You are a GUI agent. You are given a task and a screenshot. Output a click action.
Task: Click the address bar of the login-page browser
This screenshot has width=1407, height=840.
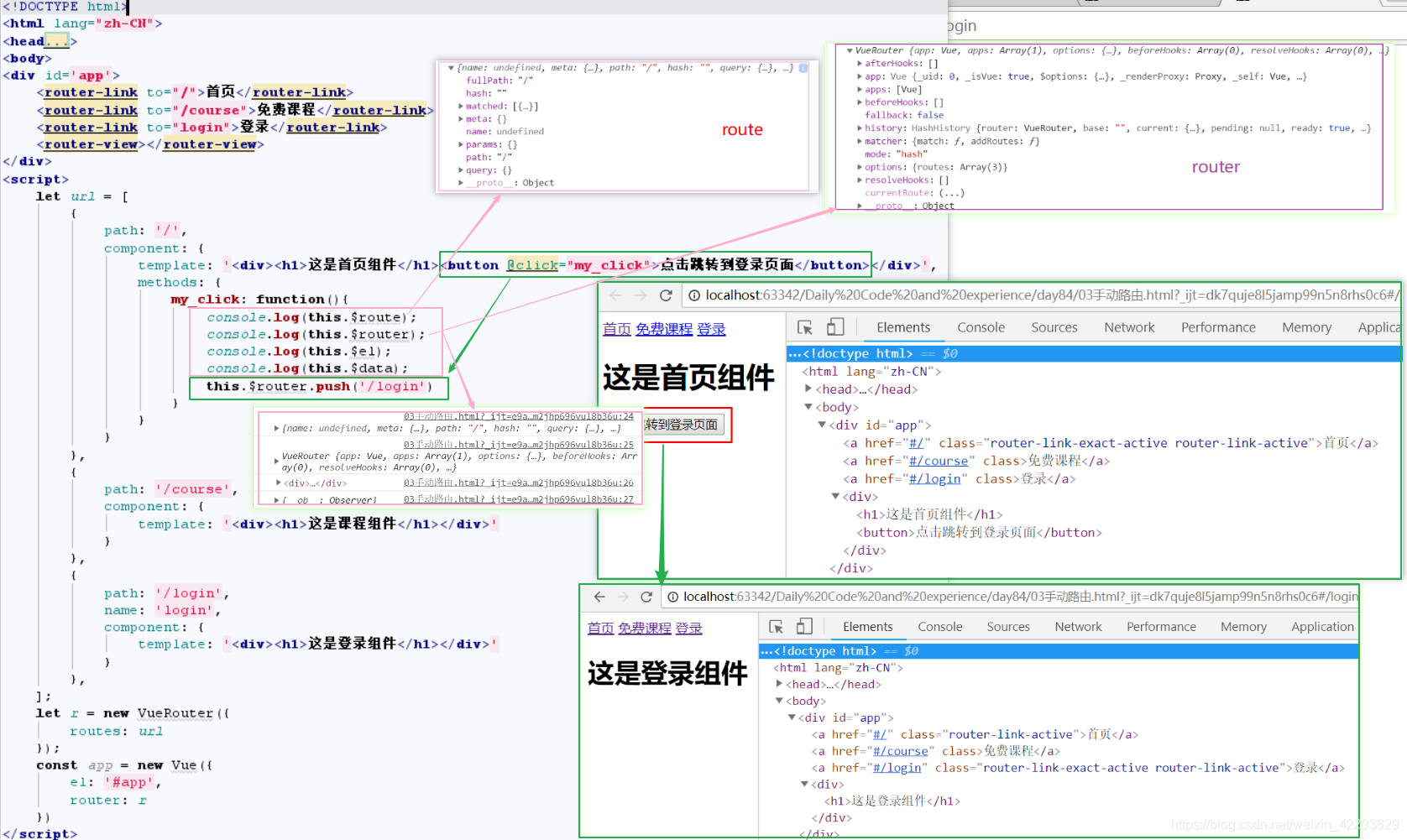1010,597
